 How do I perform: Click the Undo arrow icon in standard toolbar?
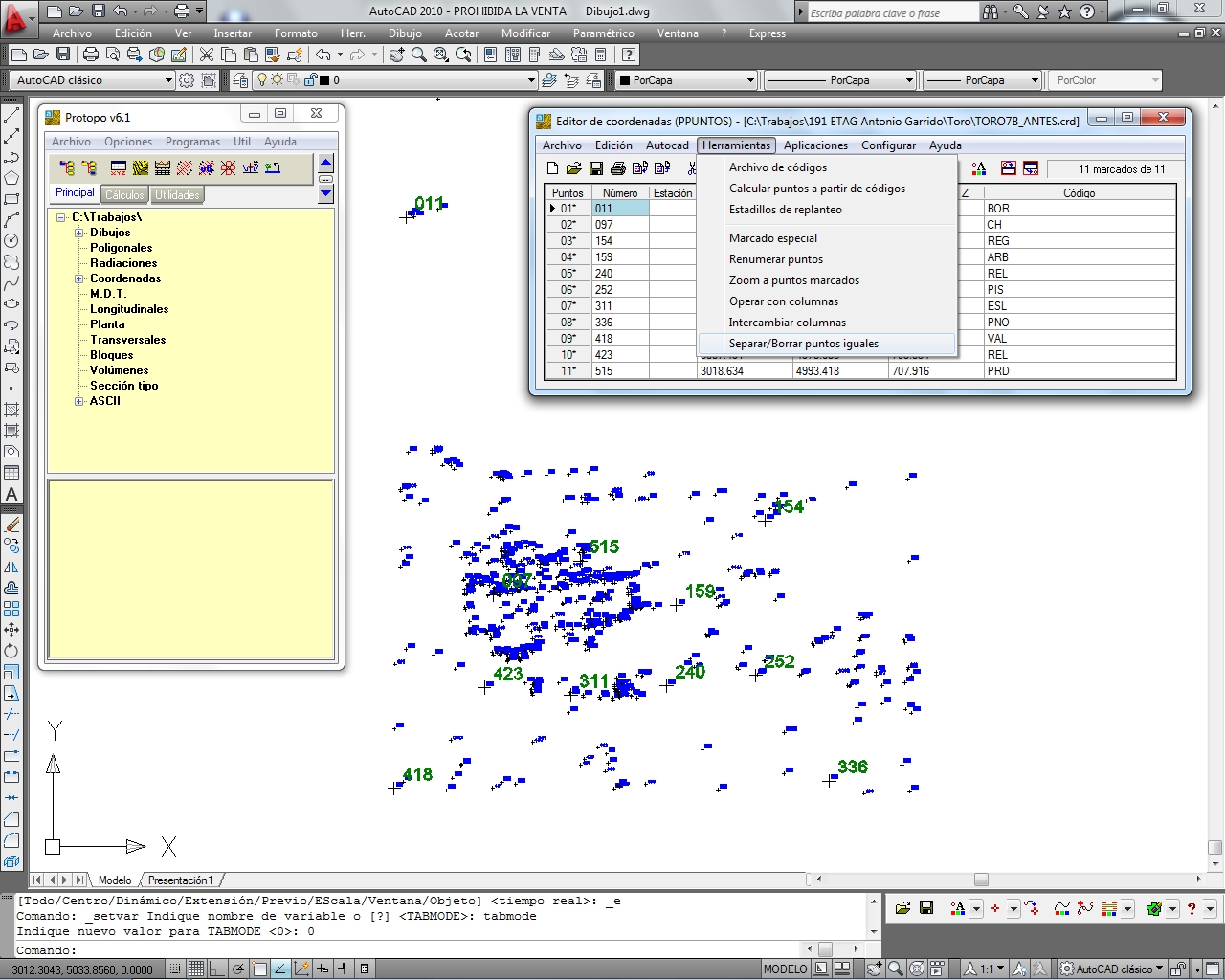(323, 55)
